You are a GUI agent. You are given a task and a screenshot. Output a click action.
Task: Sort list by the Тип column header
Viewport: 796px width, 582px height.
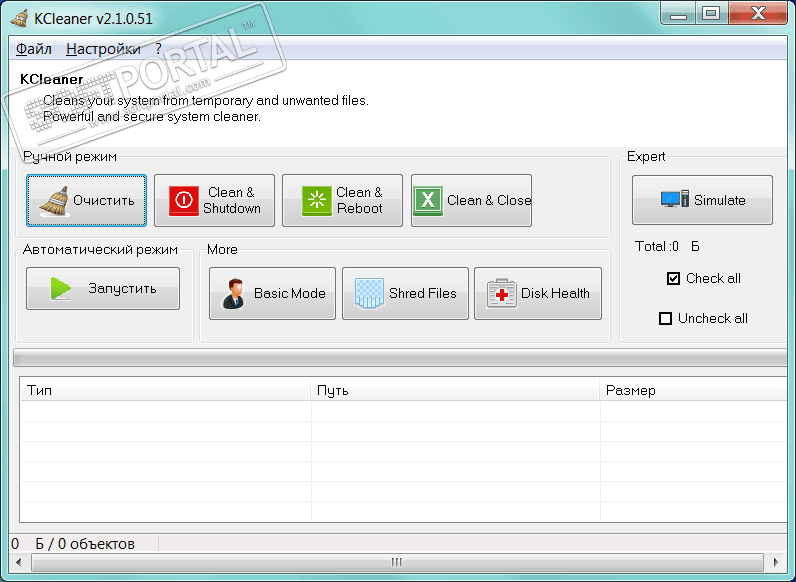[x=165, y=390]
